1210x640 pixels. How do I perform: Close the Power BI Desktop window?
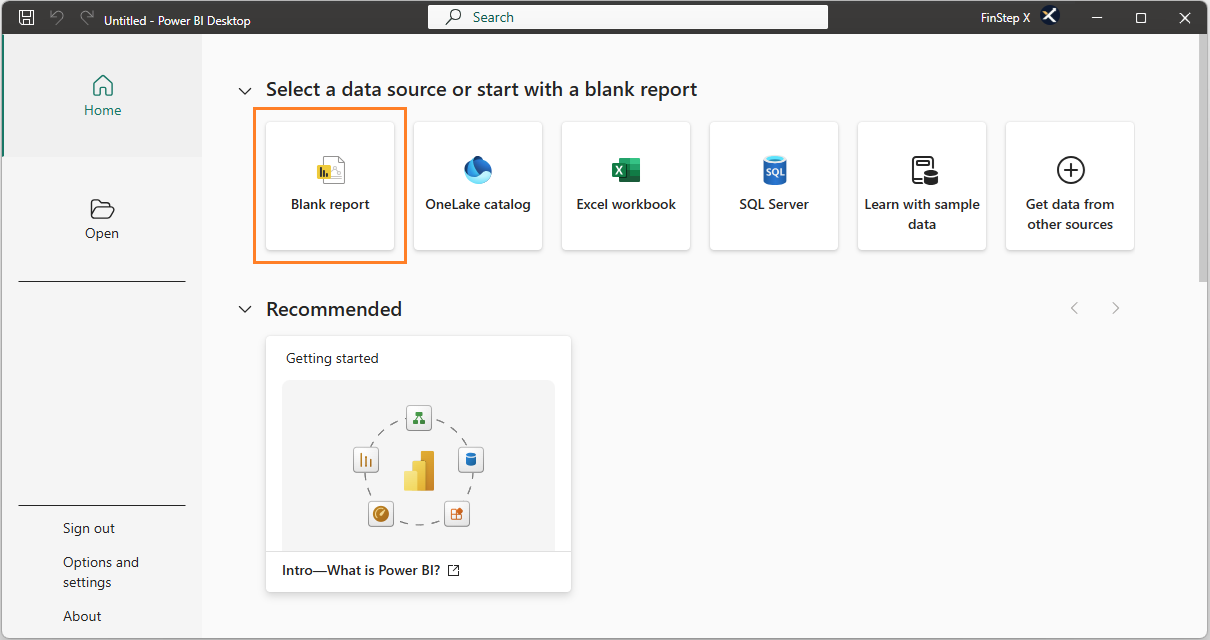1185,18
